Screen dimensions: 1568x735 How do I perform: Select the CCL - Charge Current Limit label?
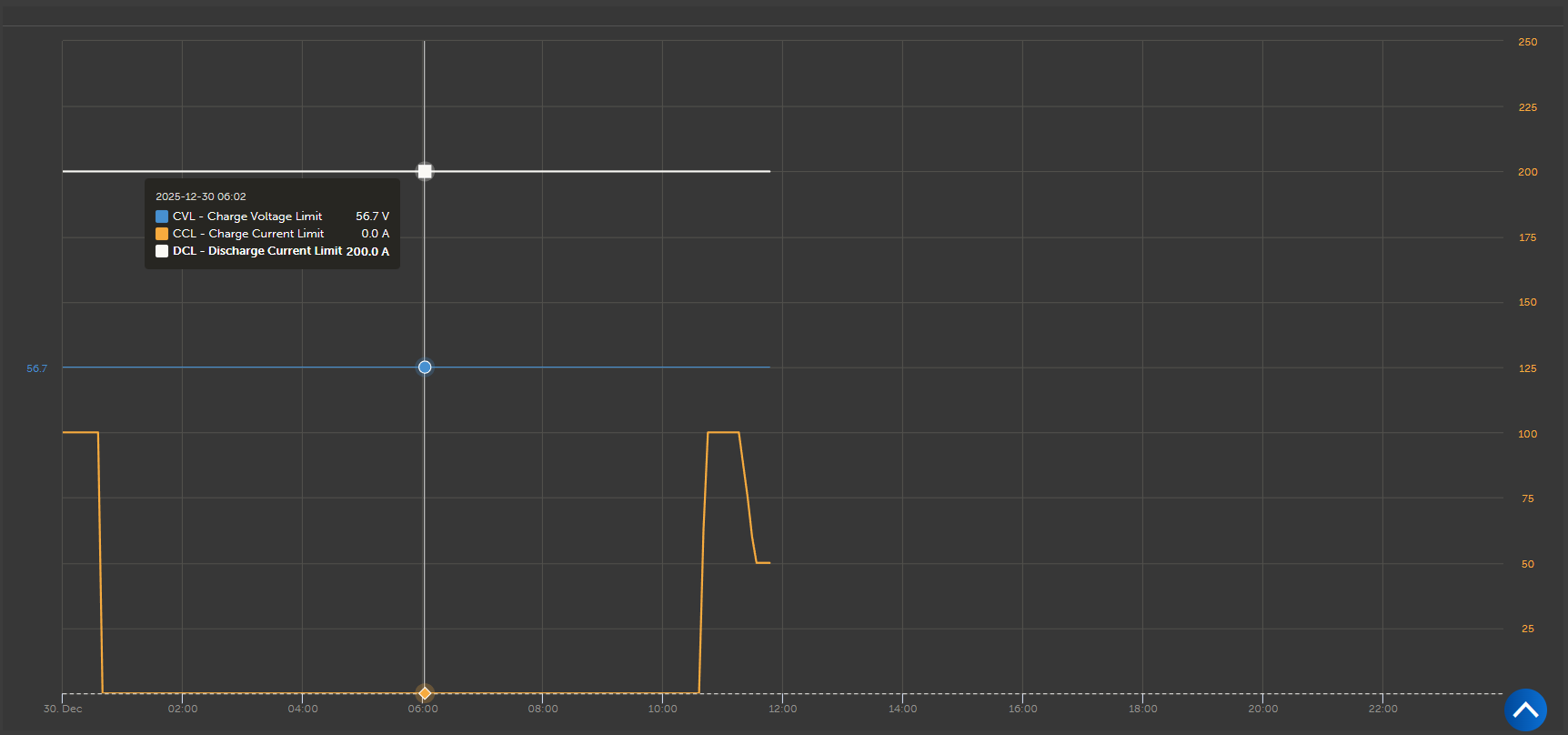pyautogui.click(x=248, y=234)
